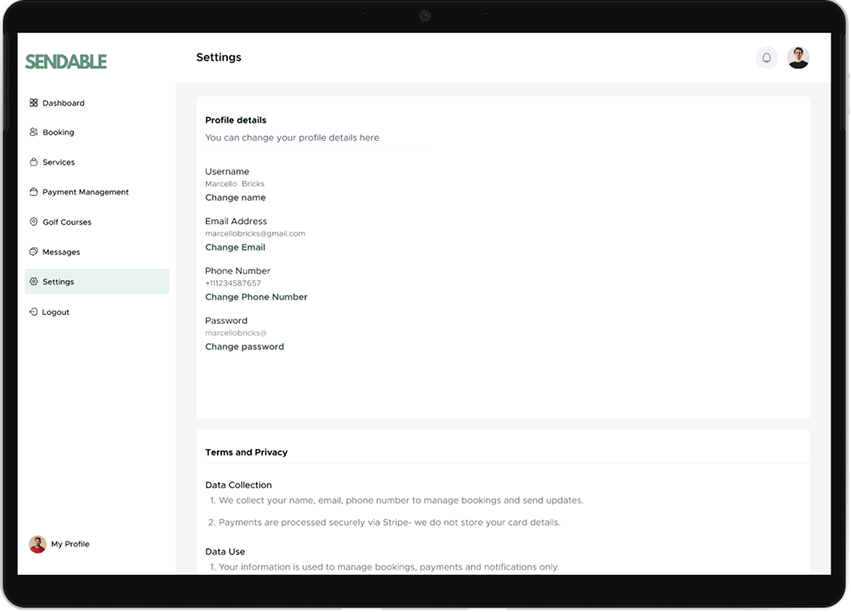Click the Golf Courses location pin icon
Screen dimensions: 851x612
pos(33,222)
